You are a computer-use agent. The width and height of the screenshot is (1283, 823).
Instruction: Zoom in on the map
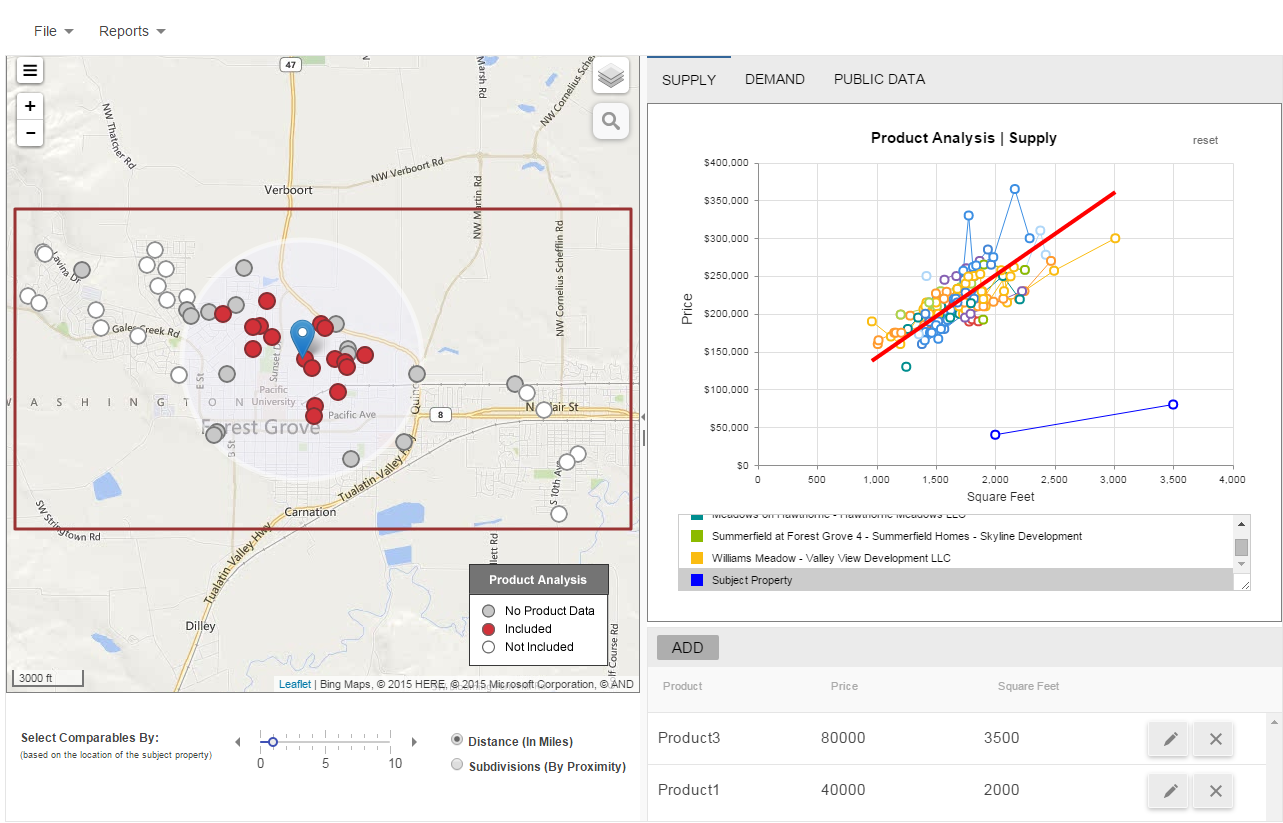[x=30, y=106]
